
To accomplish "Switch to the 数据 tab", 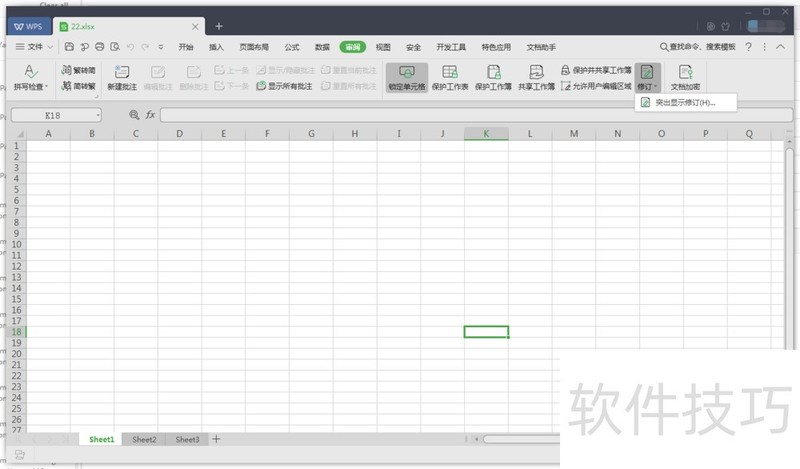I will [322, 47].
